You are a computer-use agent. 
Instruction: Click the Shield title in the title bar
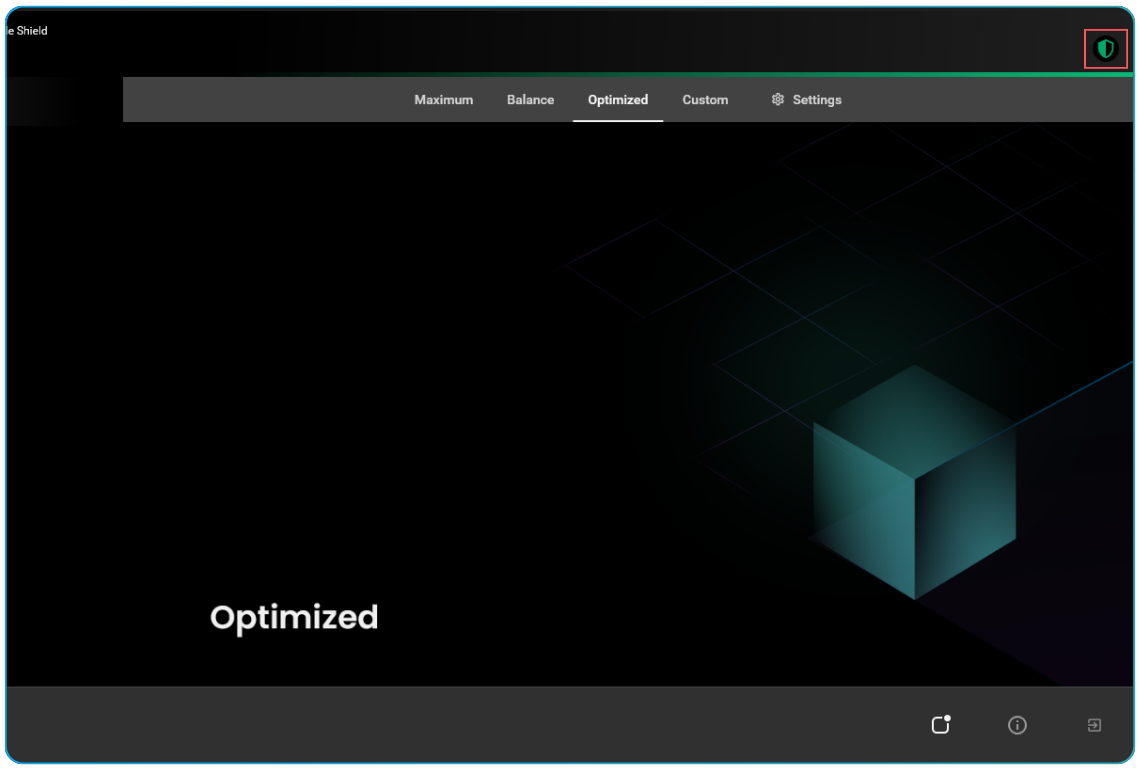point(24,30)
